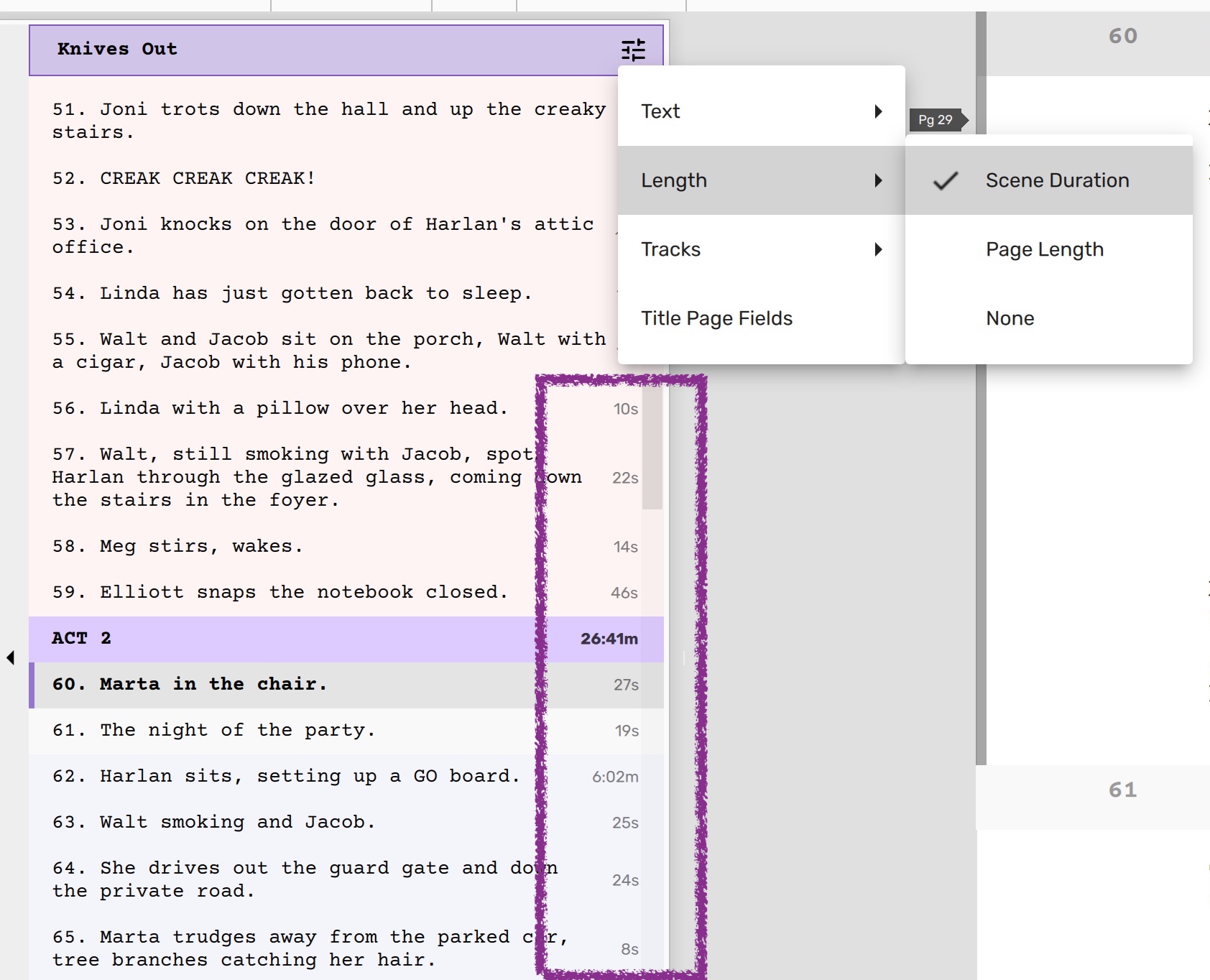Select scene 59 Elliott snaps notebook
The image size is (1210, 980).
(280, 592)
